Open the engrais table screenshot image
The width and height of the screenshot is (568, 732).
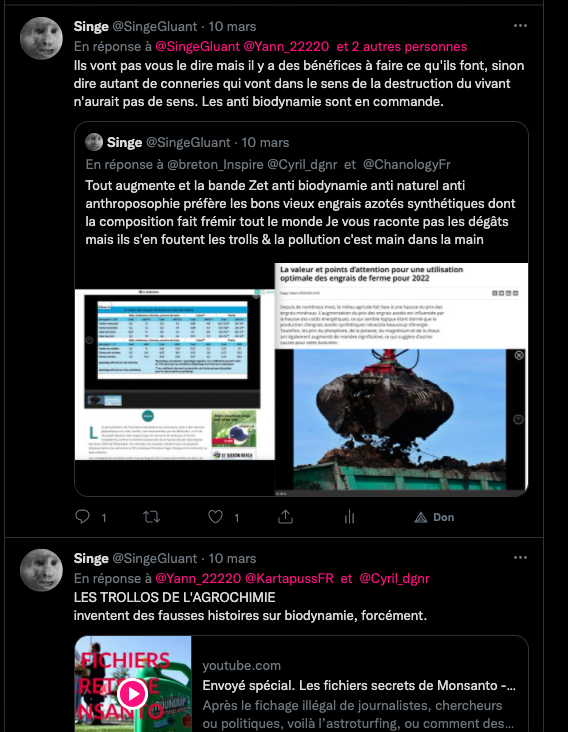click(175, 374)
